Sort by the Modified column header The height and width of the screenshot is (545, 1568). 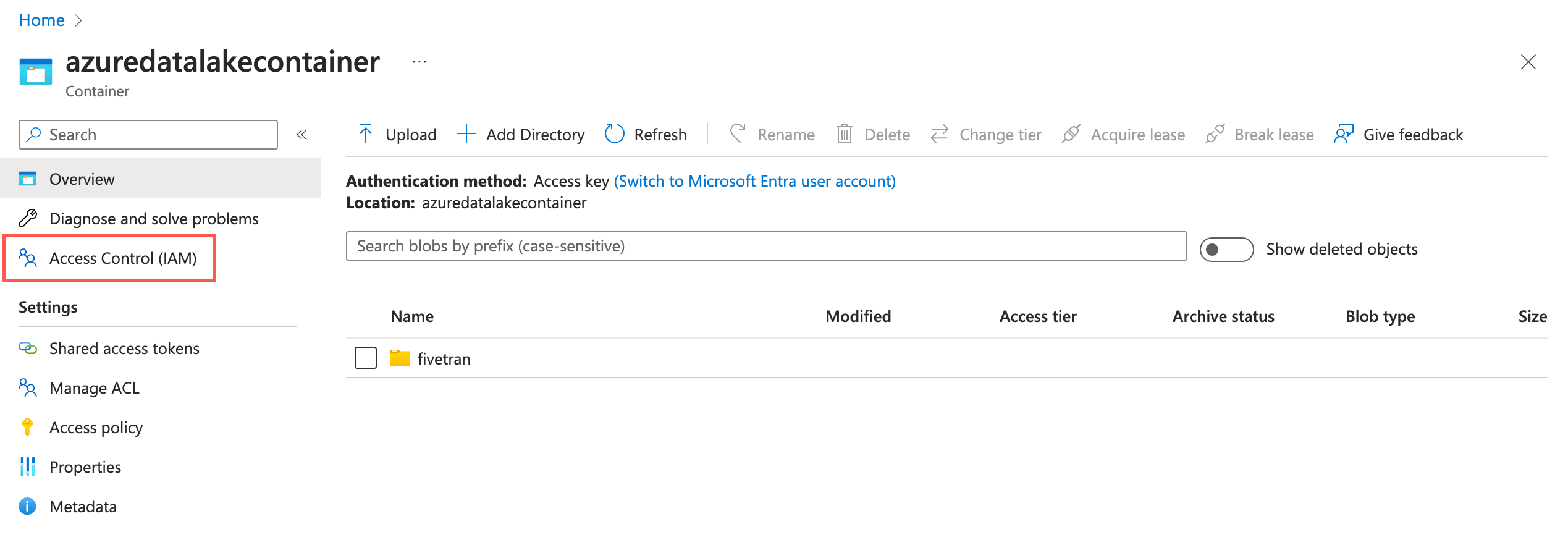[x=858, y=316]
